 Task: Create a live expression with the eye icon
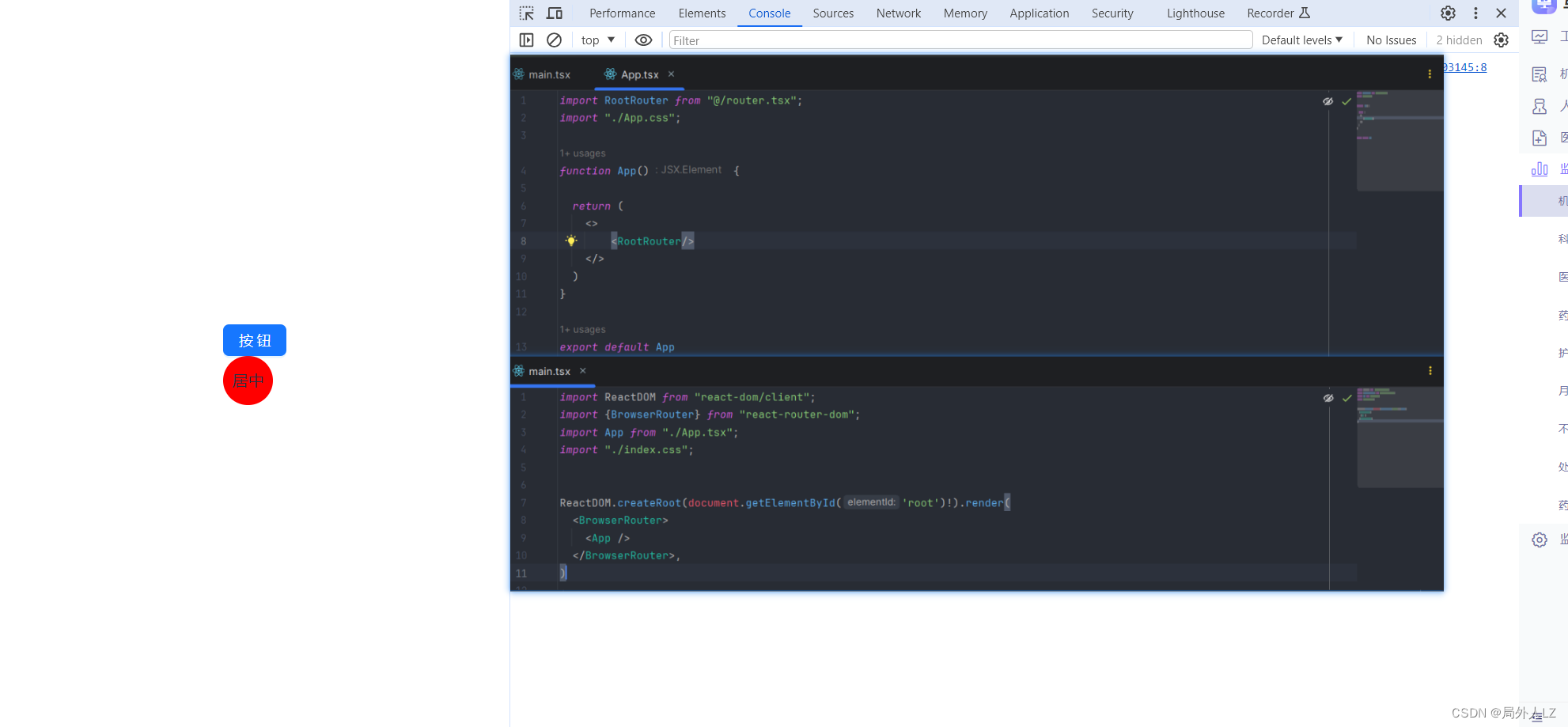tap(643, 40)
